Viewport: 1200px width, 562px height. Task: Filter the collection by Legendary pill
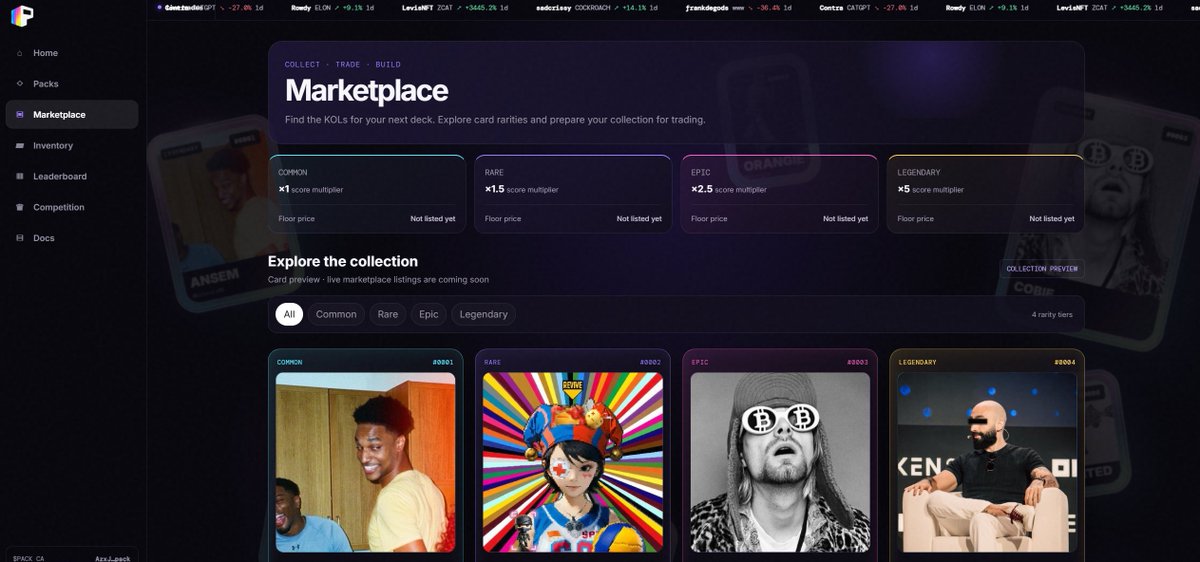click(484, 314)
